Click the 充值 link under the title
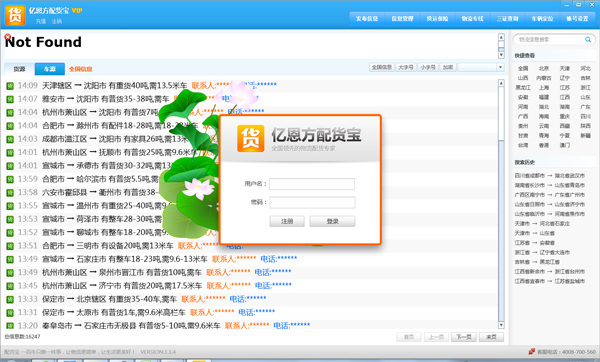 [41, 21]
